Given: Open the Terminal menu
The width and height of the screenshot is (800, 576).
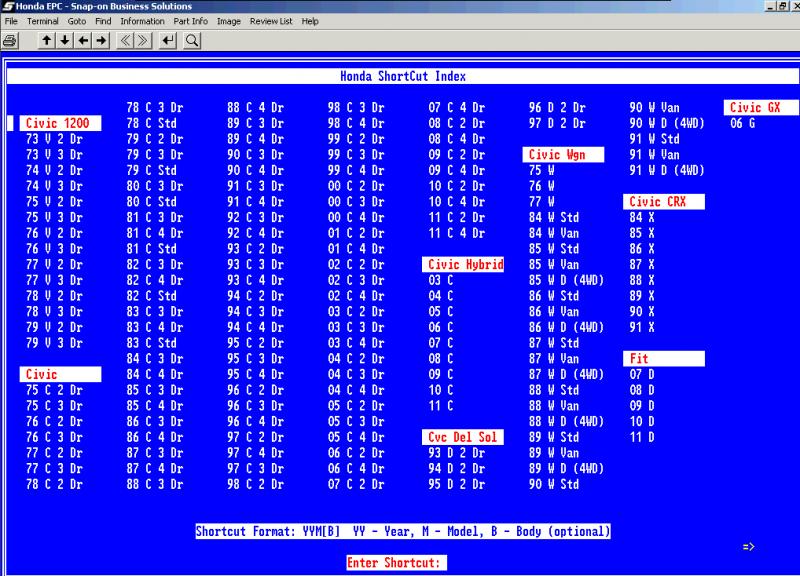Looking at the screenshot, I should pyautogui.click(x=43, y=21).
